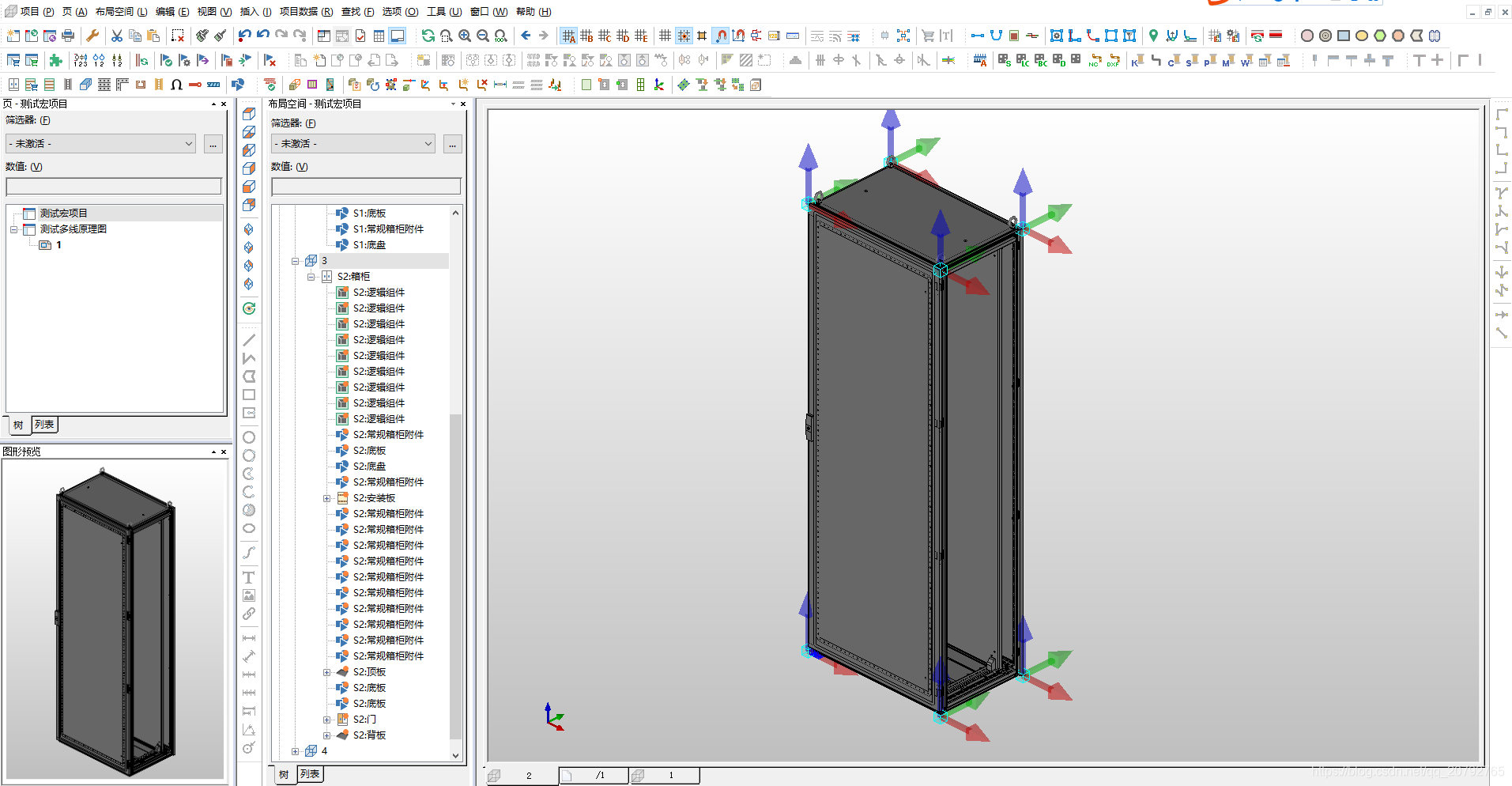Viewport: 1512px width, 786px height.
Task: Click the green location pin icon
Action: click(1153, 36)
